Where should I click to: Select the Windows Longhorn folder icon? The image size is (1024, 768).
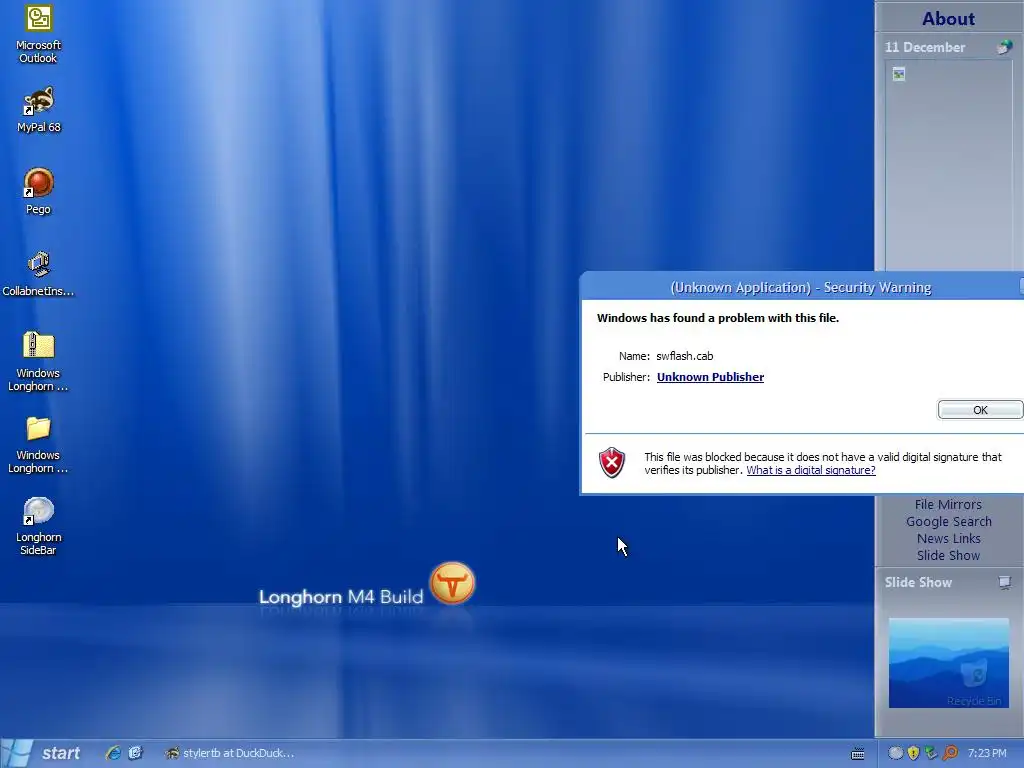38,445
